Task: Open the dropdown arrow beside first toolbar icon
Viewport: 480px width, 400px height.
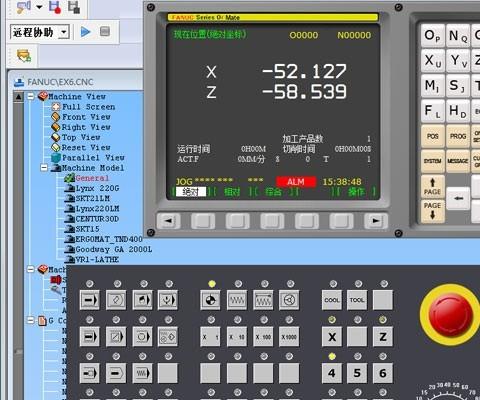Action: 39,7
